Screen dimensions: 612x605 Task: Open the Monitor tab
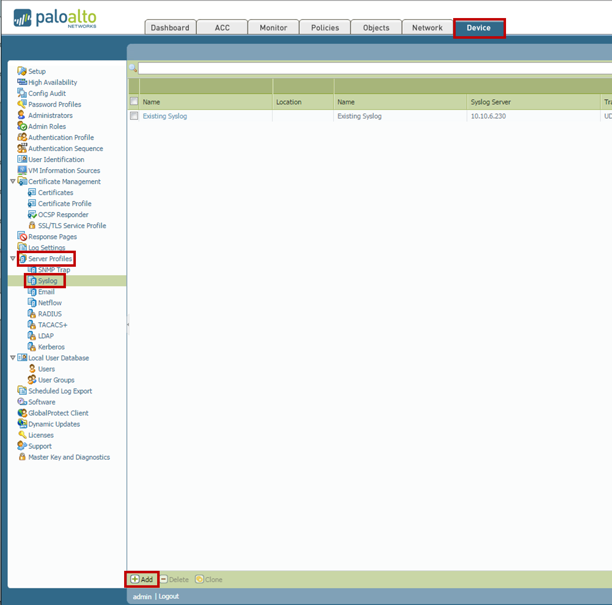pyautogui.click(x=272, y=28)
